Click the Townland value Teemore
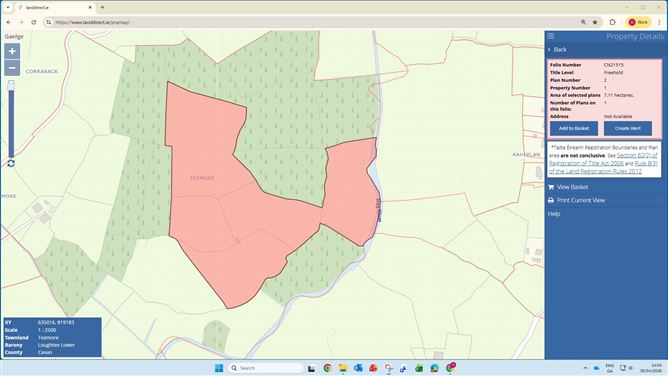 coord(48,338)
